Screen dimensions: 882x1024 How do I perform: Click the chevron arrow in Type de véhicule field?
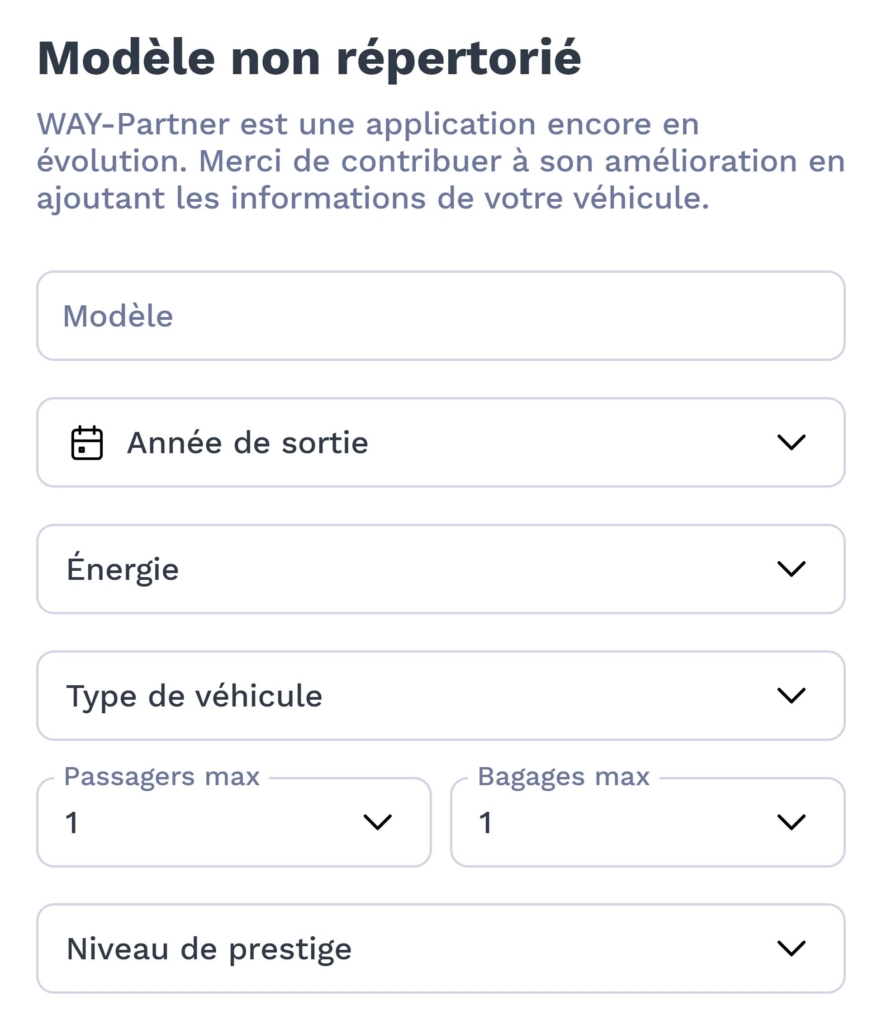pyautogui.click(x=790, y=696)
